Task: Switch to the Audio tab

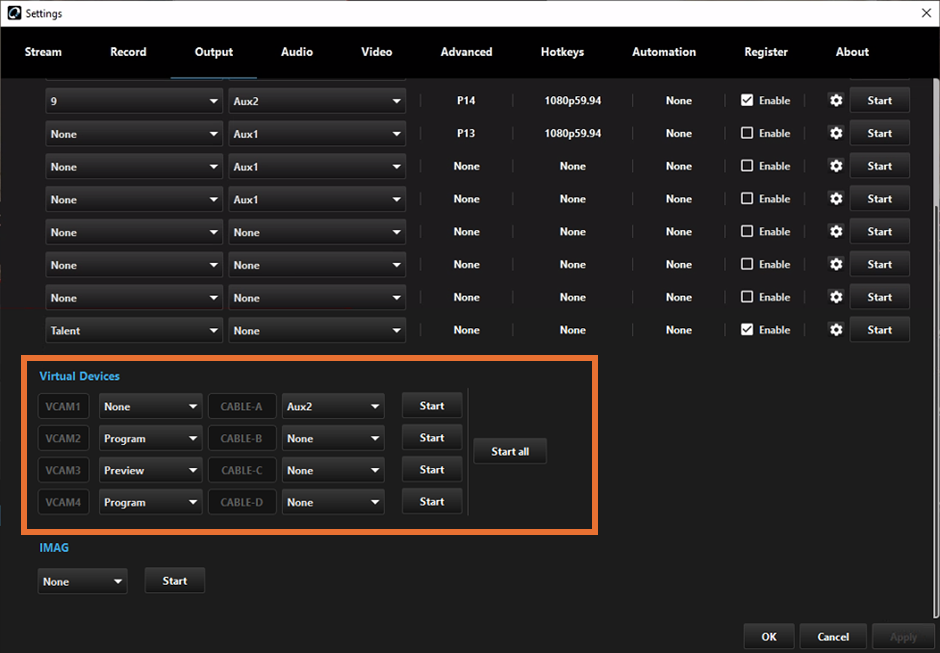Action: [297, 52]
